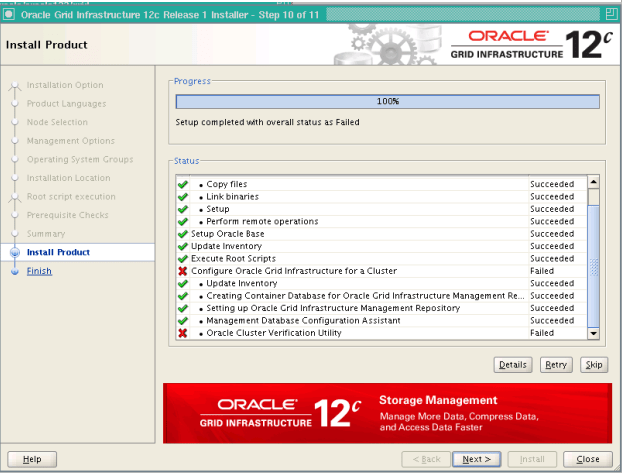622x473 pixels.
Task: Open the Details button
Action: (513, 365)
